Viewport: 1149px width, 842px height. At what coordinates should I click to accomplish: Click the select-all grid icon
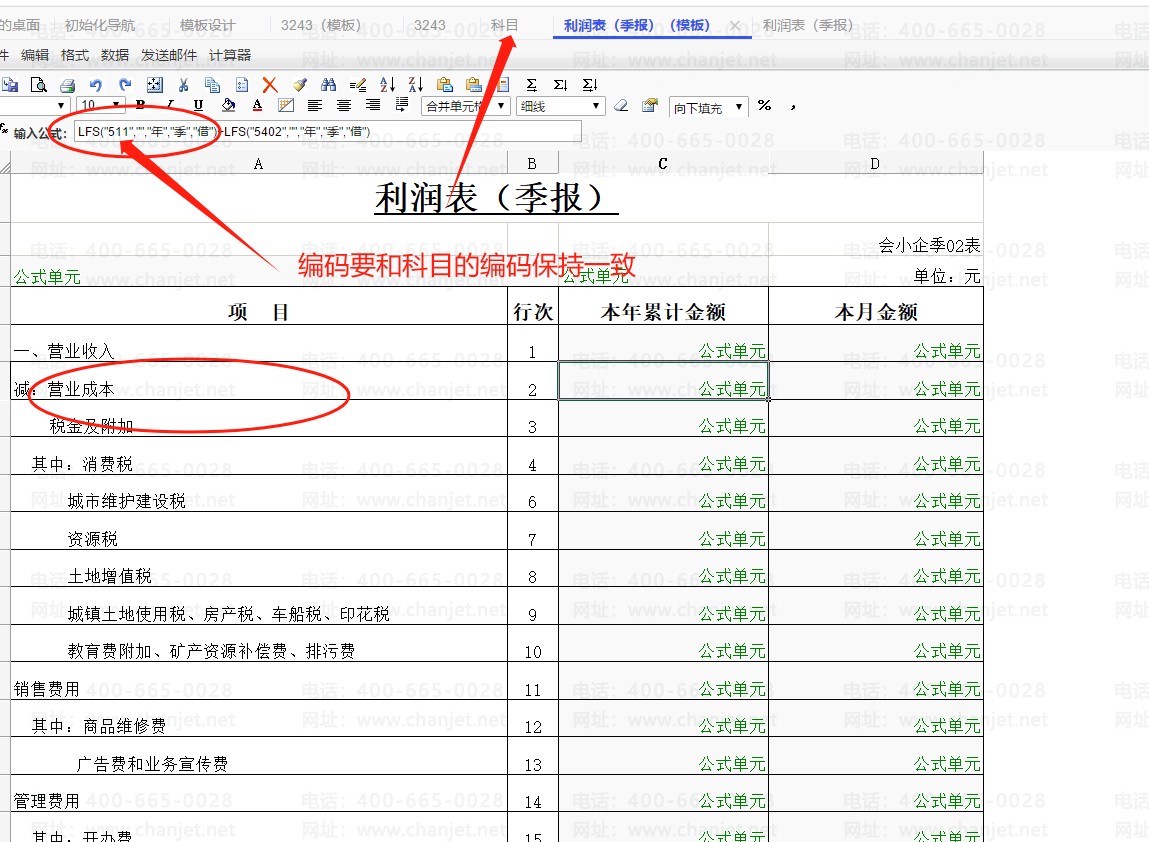(x=155, y=85)
